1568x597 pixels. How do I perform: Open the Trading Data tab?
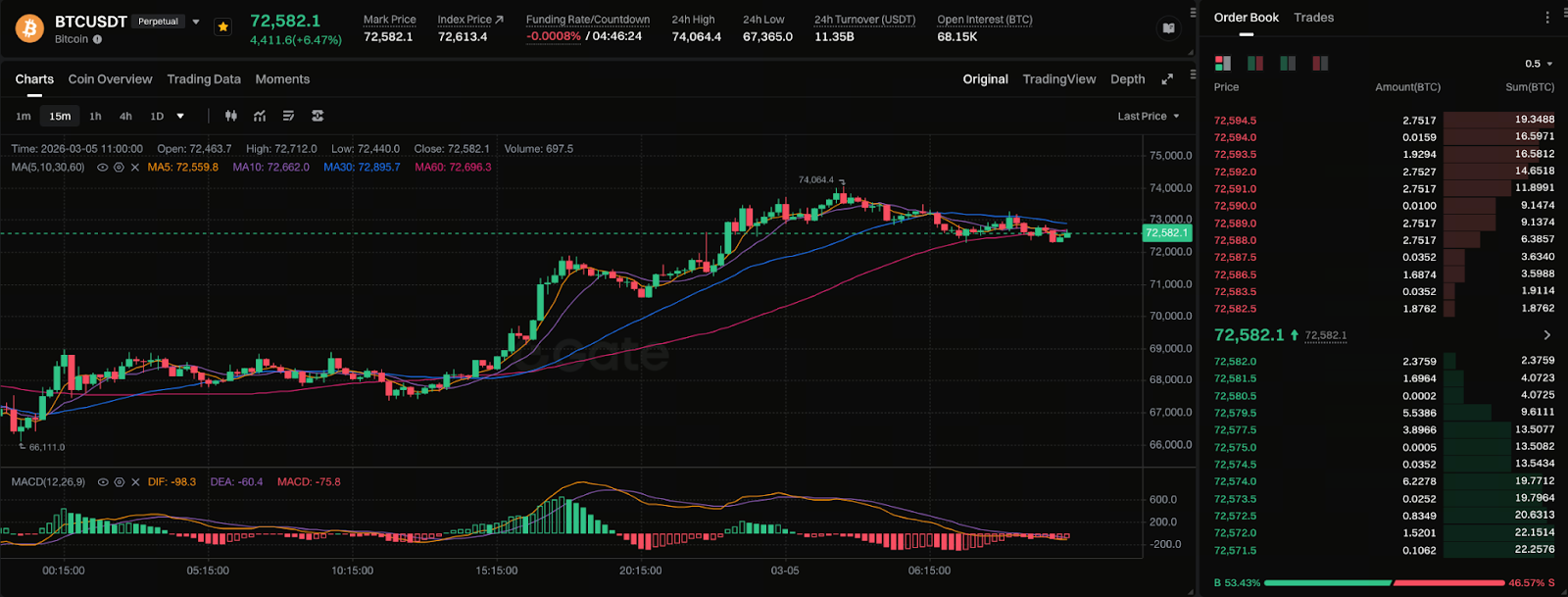[x=204, y=79]
